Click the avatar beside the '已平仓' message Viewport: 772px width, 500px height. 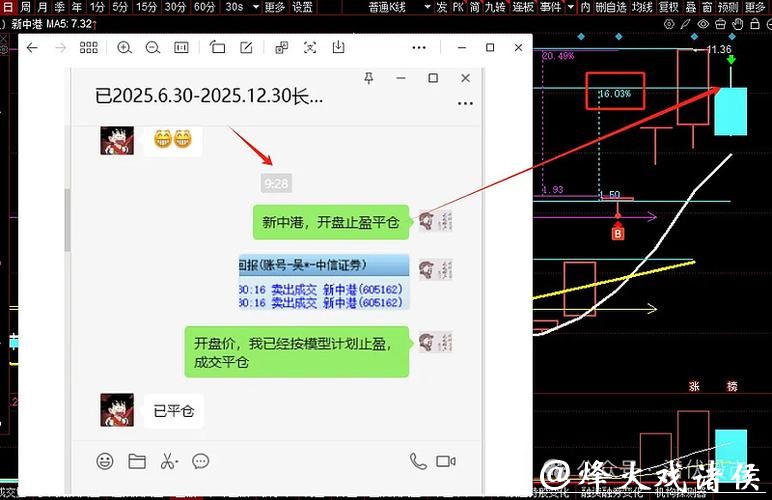coord(117,410)
